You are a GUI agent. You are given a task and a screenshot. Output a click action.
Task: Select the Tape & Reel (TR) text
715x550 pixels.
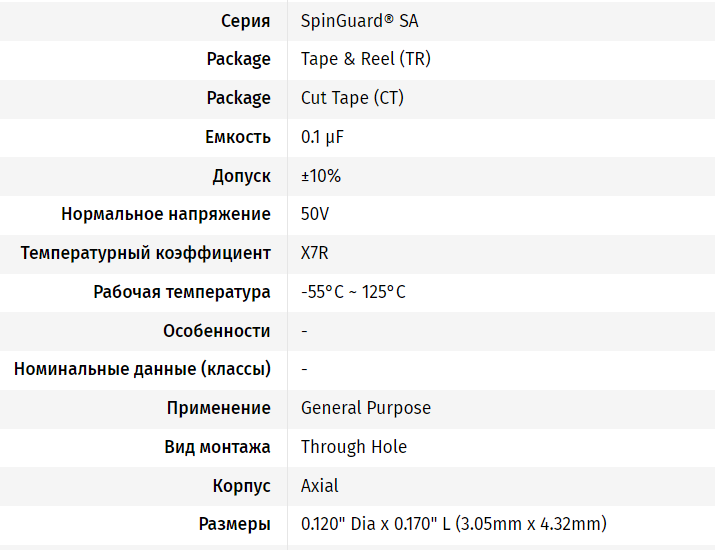[x=365, y=59]
